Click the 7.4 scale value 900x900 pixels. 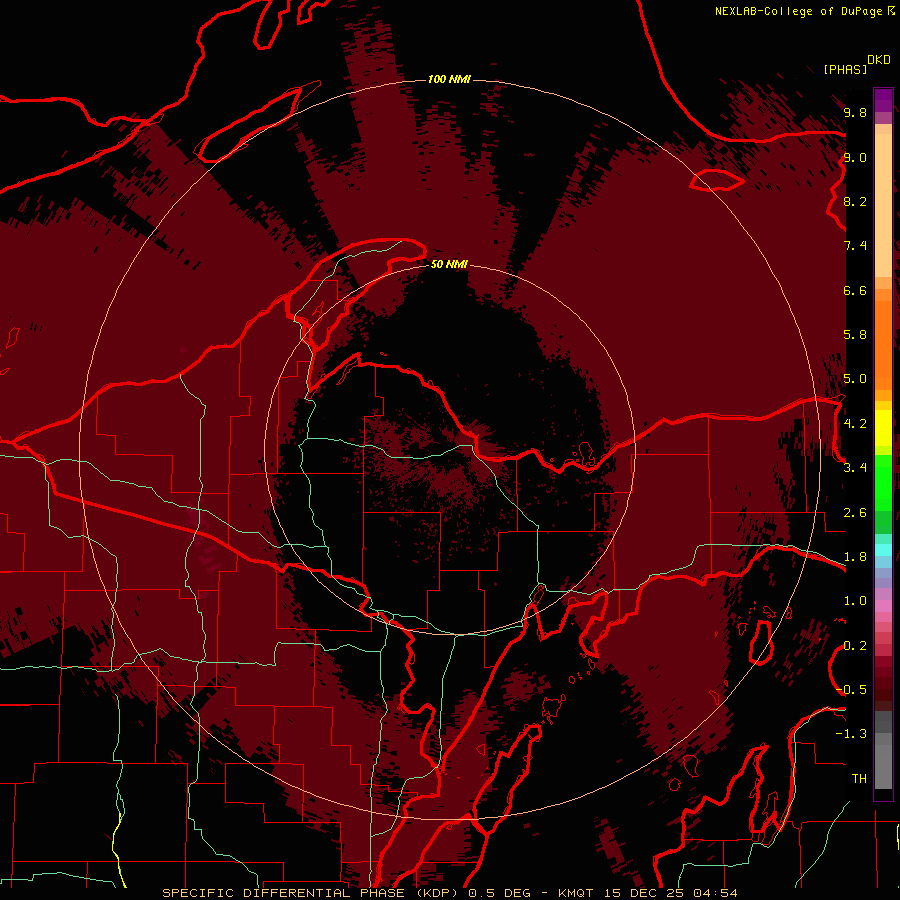[855, 246]
